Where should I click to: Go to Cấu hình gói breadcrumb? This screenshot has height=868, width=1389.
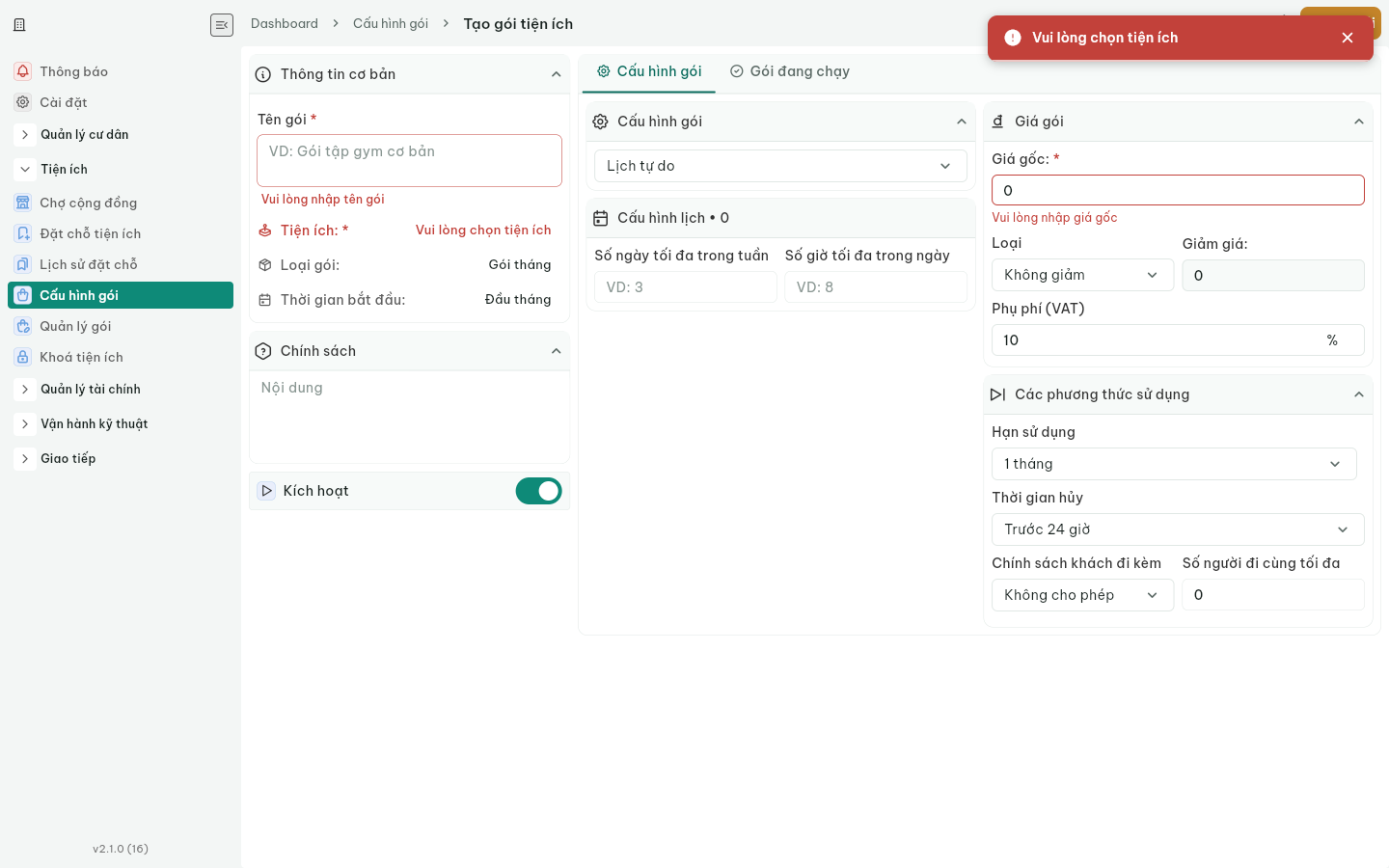[x=391, y=24]
